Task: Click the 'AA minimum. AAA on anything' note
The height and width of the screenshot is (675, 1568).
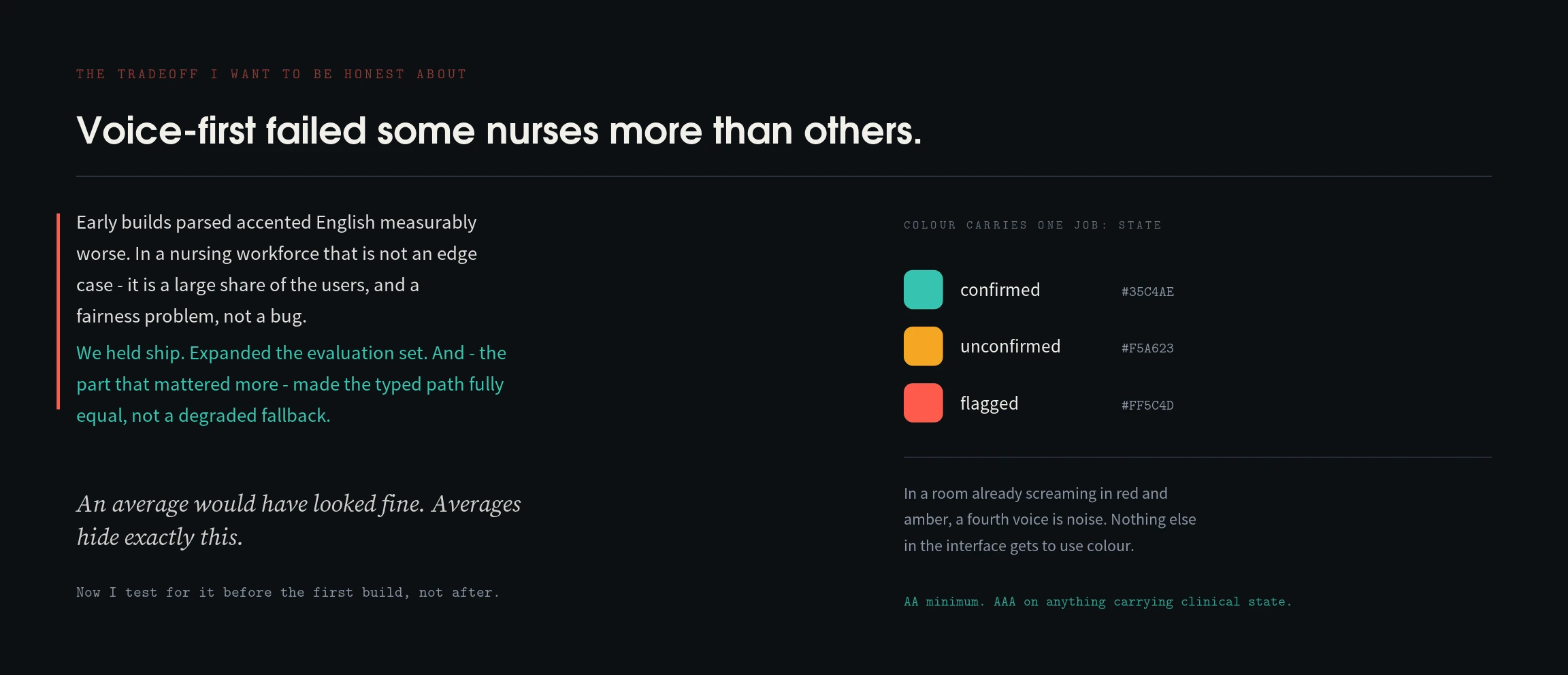Action: pyautogui.click(x=1097, y=602)
